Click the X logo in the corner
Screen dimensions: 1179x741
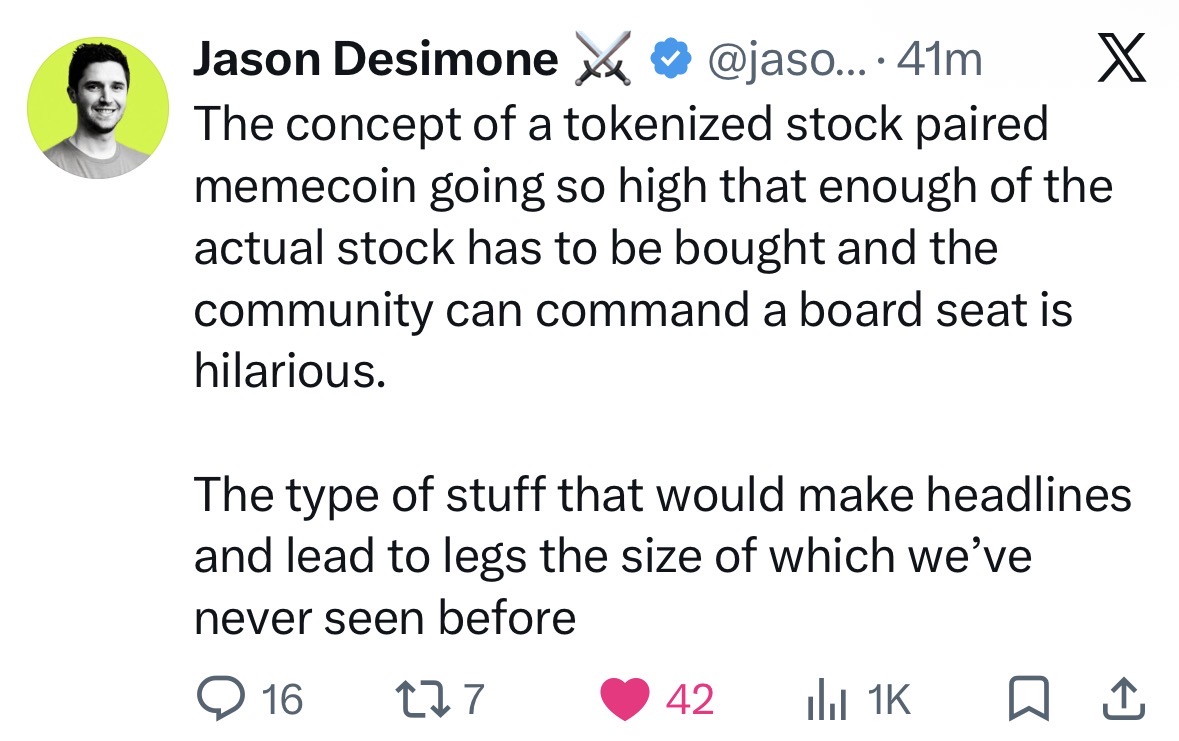pos(1121,57)
